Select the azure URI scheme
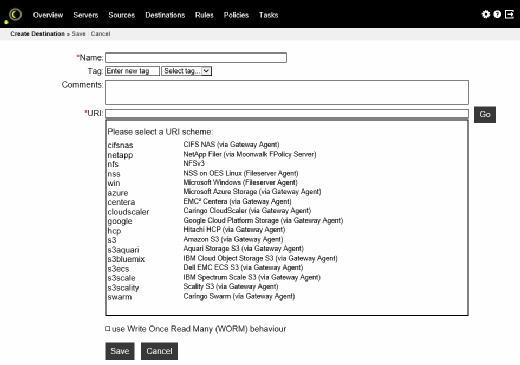Screen dimensions: 520x365 (x=118, y=193)
